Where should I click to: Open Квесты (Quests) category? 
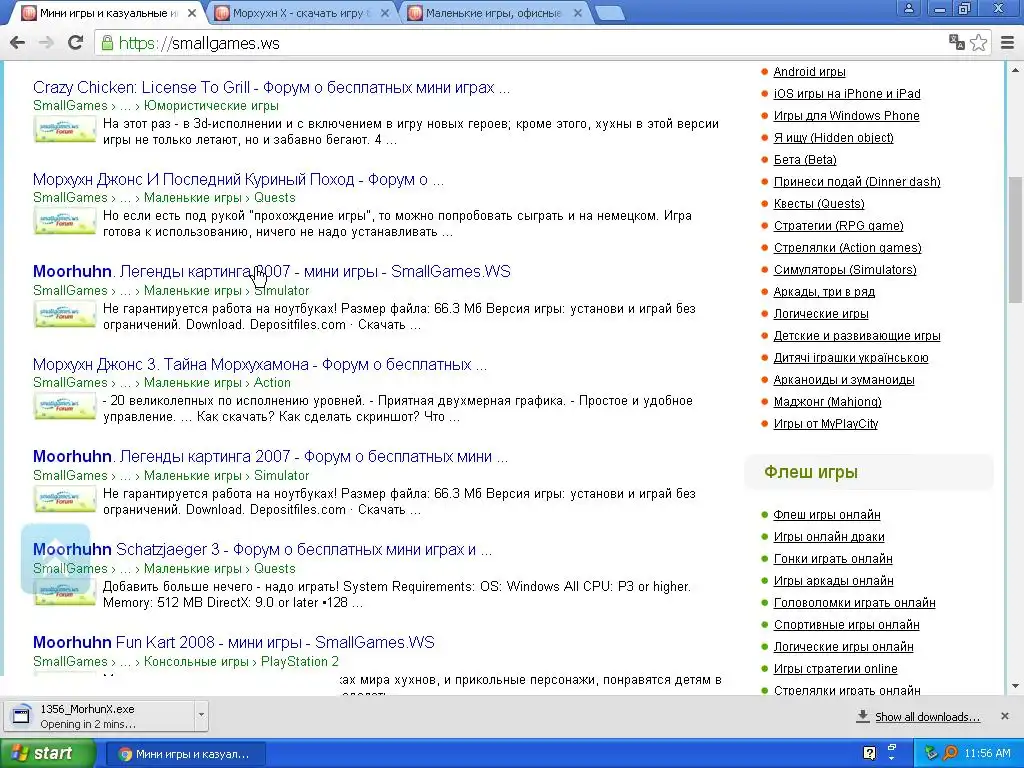pos(818,204)
